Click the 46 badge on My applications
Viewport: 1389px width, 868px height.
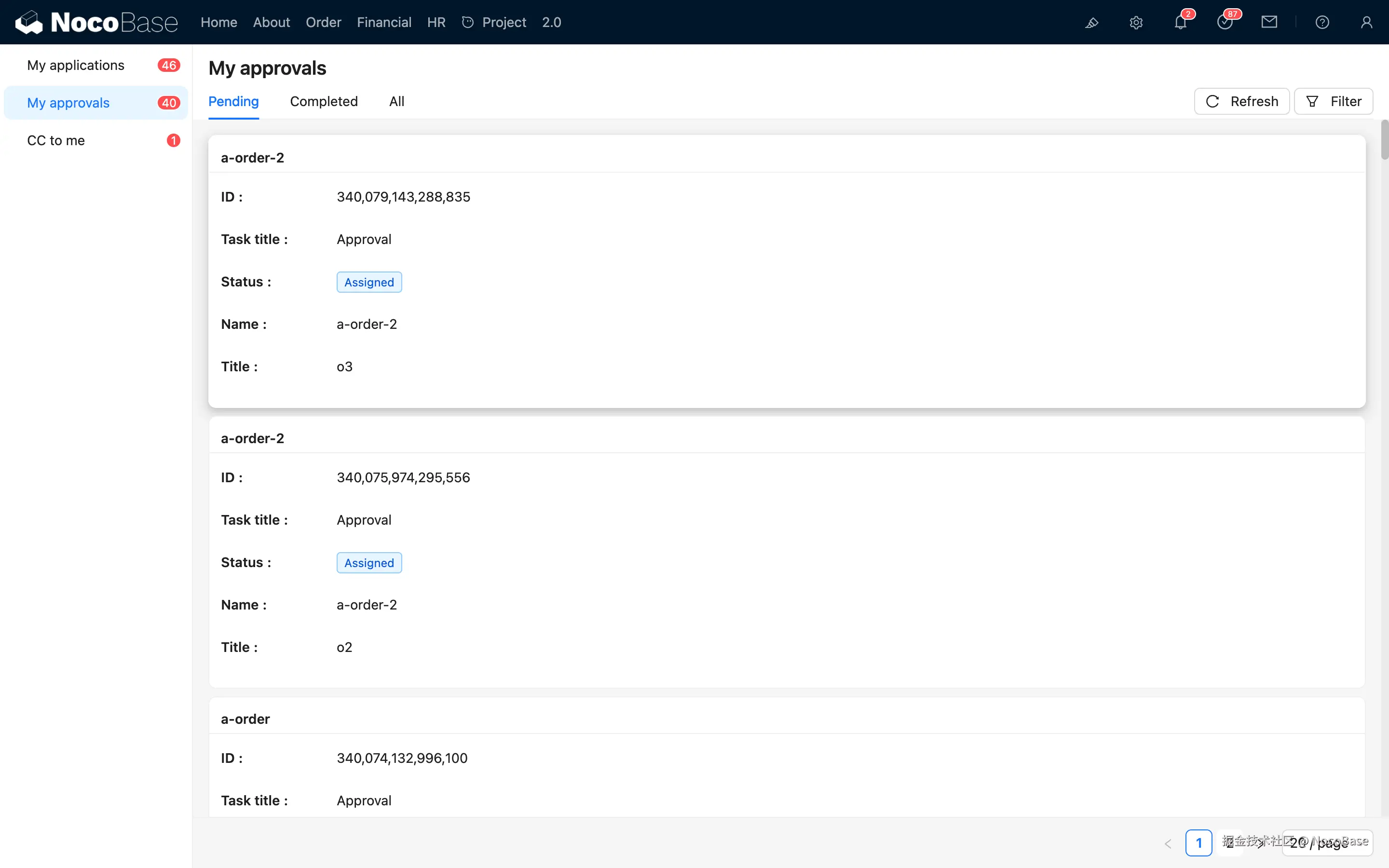pos(169,66)
